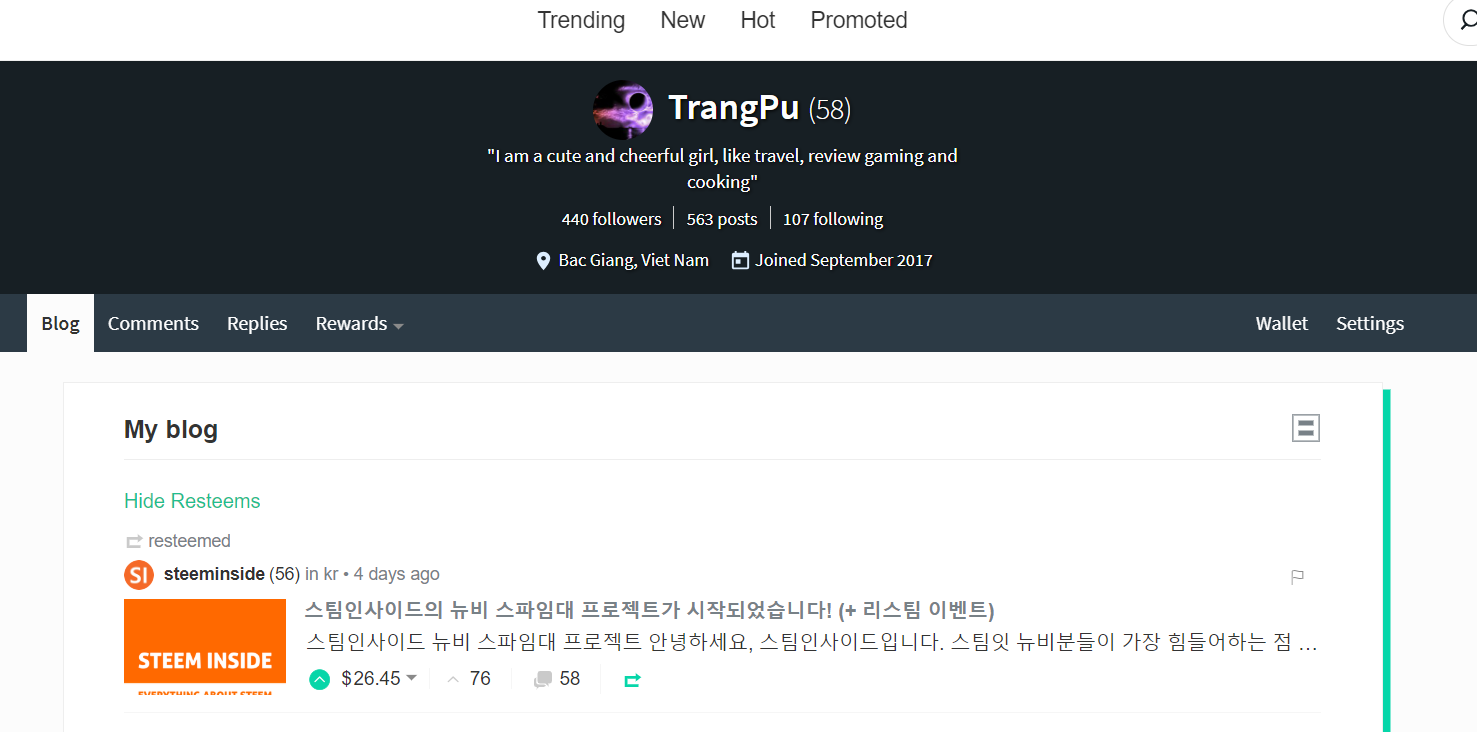Open the Rewards dropdown menu

(359, 324)
